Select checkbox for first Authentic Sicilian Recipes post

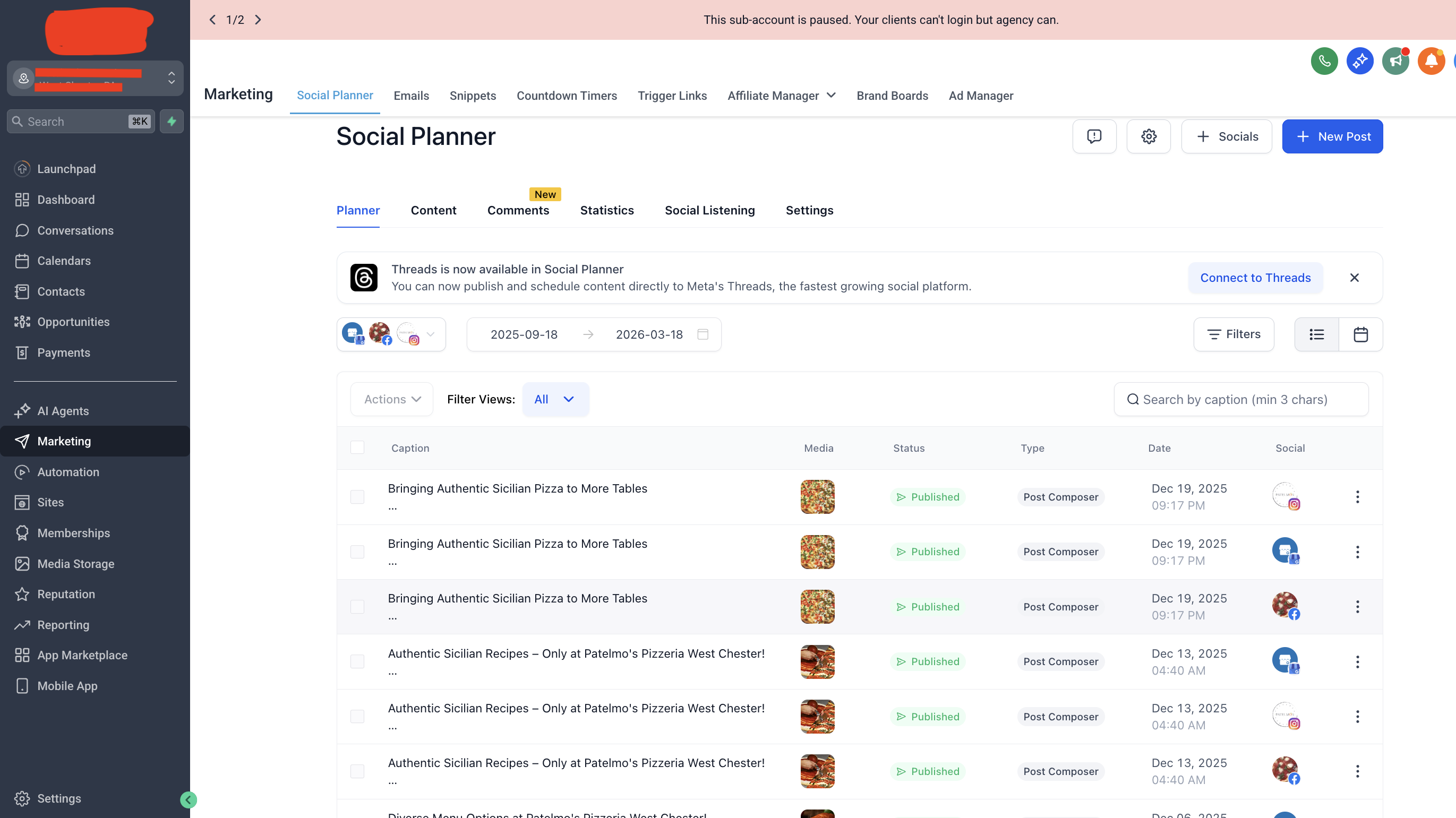(357, 661)
